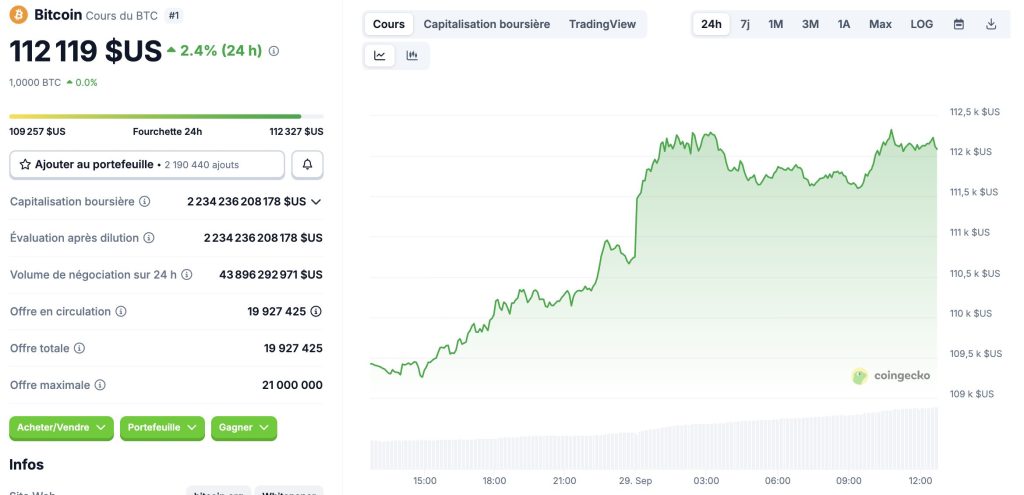Image resolution: width=1024 pixels, height=495 pixels.
Task: Click info icon beside Offre maximale
Action: tap(100, 385)
